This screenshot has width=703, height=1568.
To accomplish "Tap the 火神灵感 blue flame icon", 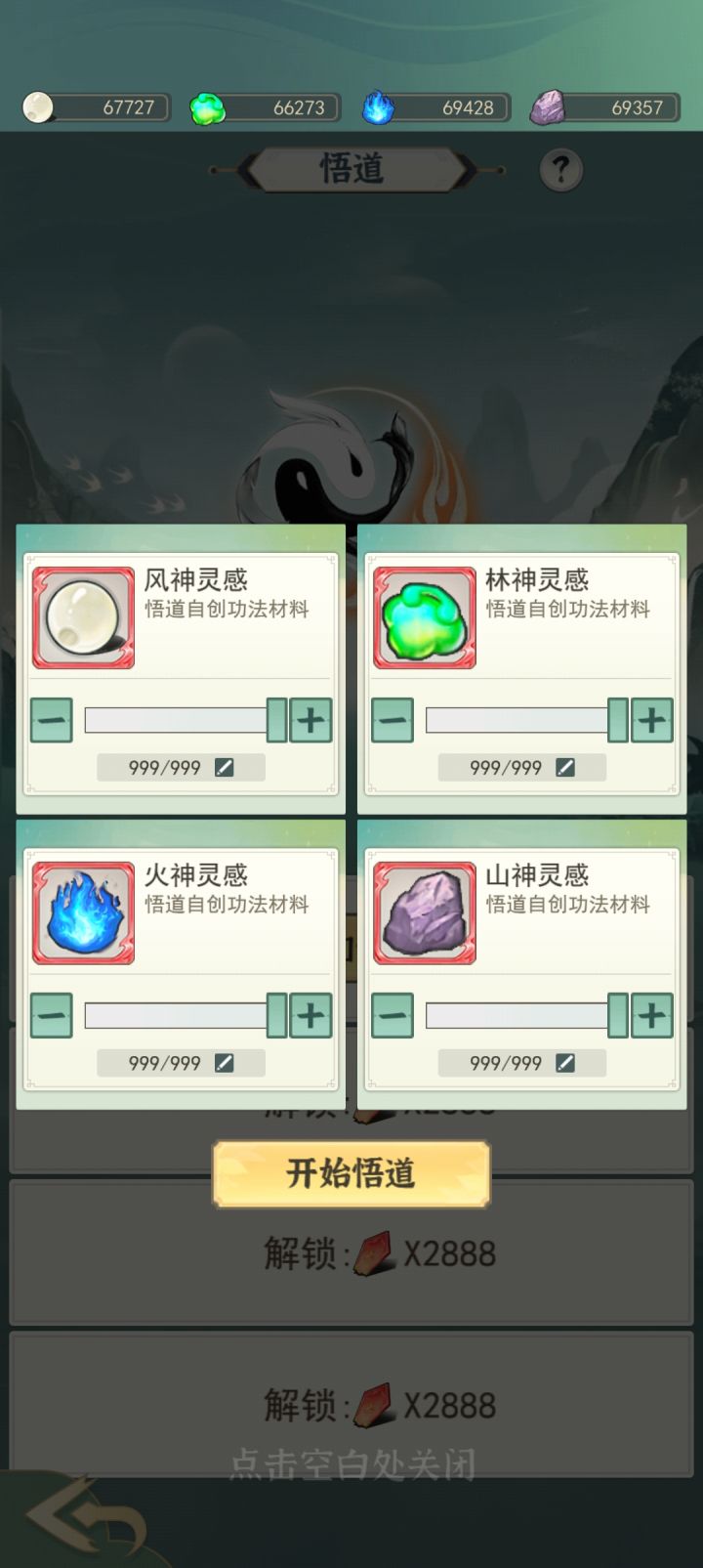I will pos(83,912).
